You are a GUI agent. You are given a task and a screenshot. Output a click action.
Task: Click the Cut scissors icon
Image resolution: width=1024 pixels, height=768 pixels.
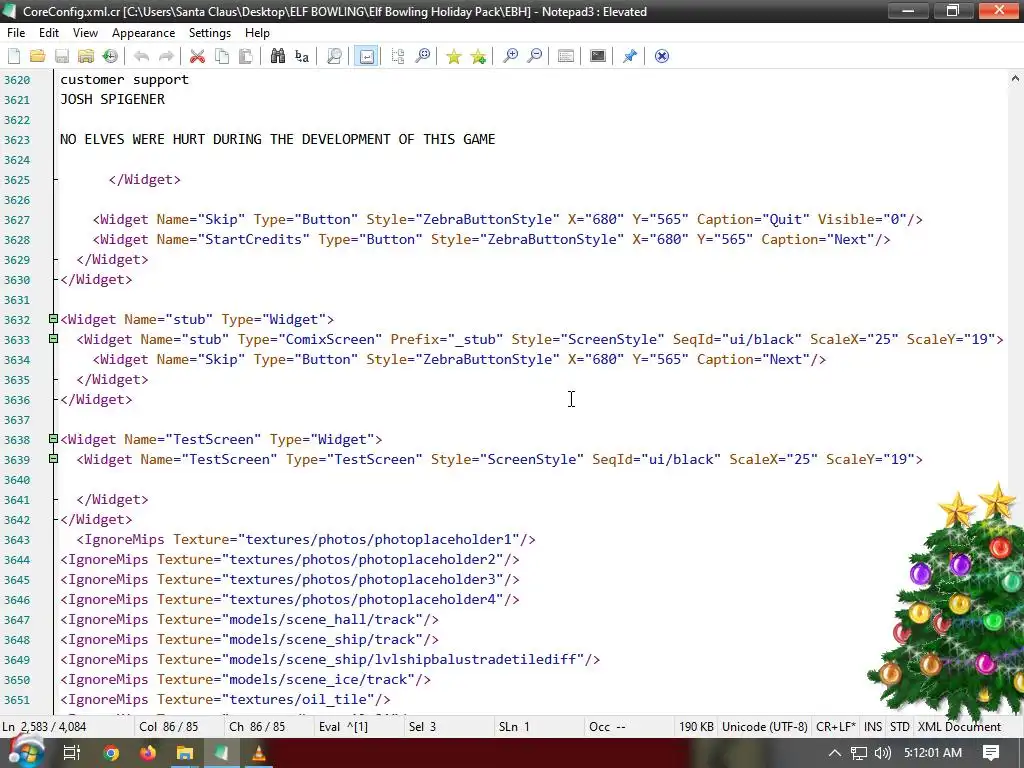[x=197, y=56]
